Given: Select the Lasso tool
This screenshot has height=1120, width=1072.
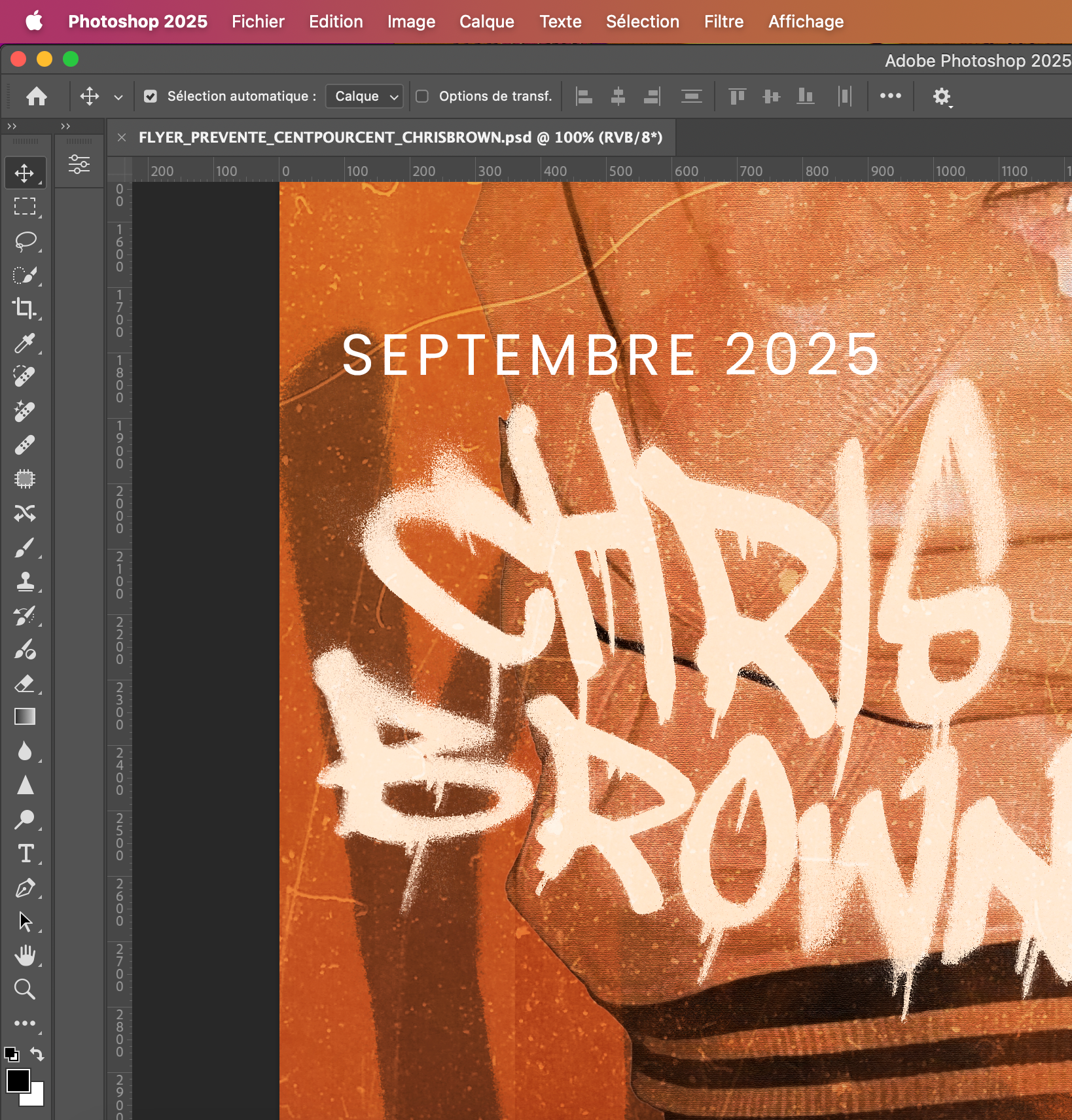Looking at the screenshot, I should coord(25,241).
